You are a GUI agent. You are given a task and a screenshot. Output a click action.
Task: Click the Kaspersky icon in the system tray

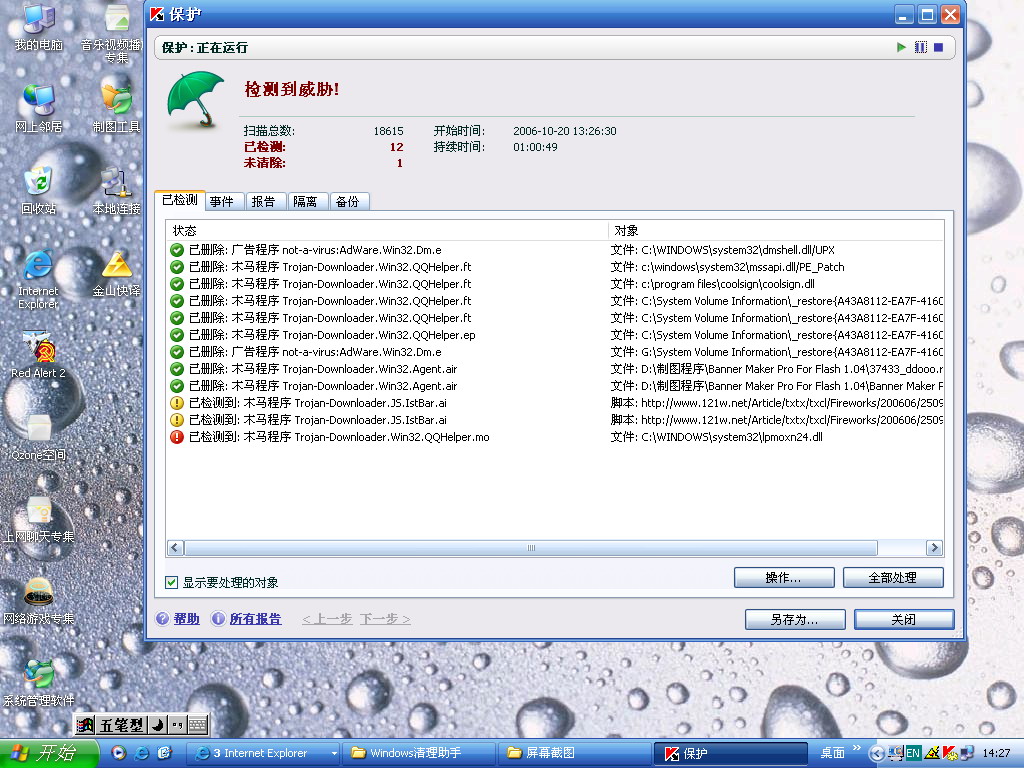click(949, 753)
